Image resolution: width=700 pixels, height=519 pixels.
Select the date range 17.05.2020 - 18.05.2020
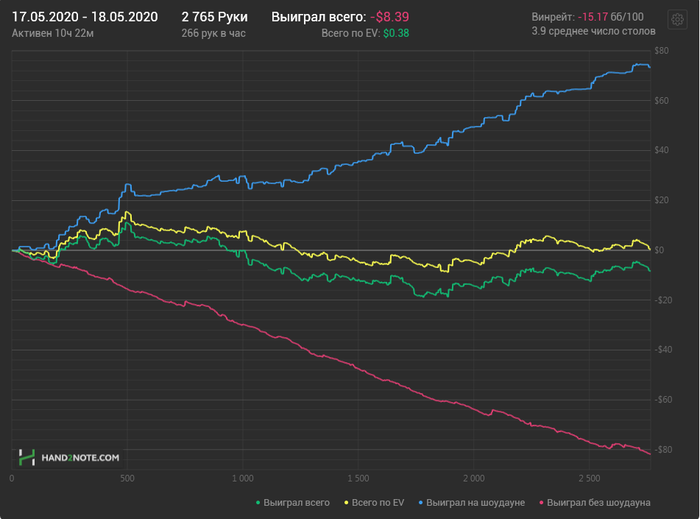click(x=85, y=17)
